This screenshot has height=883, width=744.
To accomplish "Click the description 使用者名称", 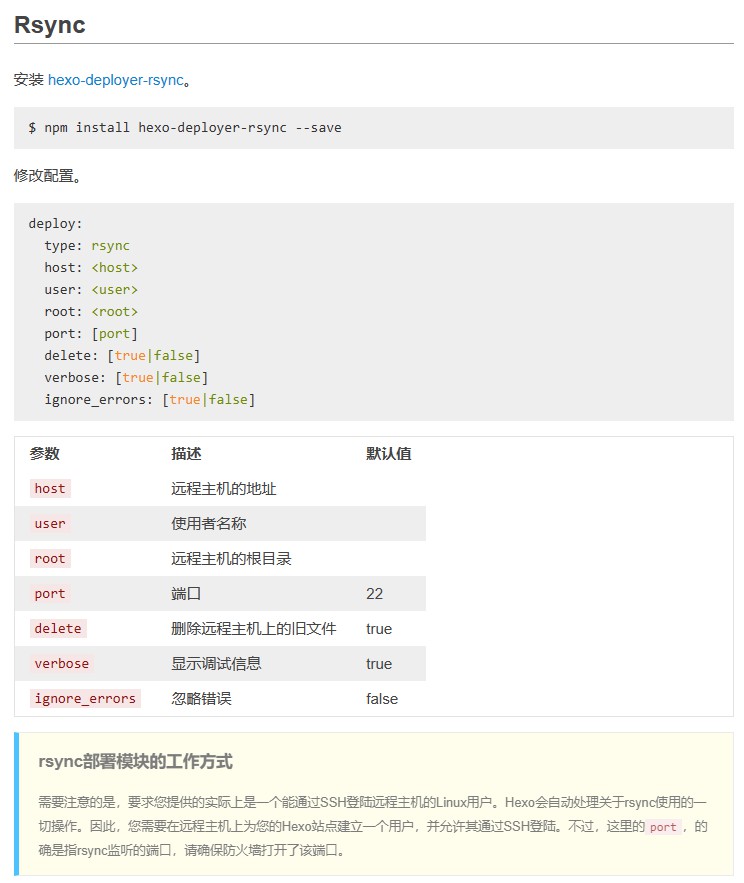I will pos(209,523).
